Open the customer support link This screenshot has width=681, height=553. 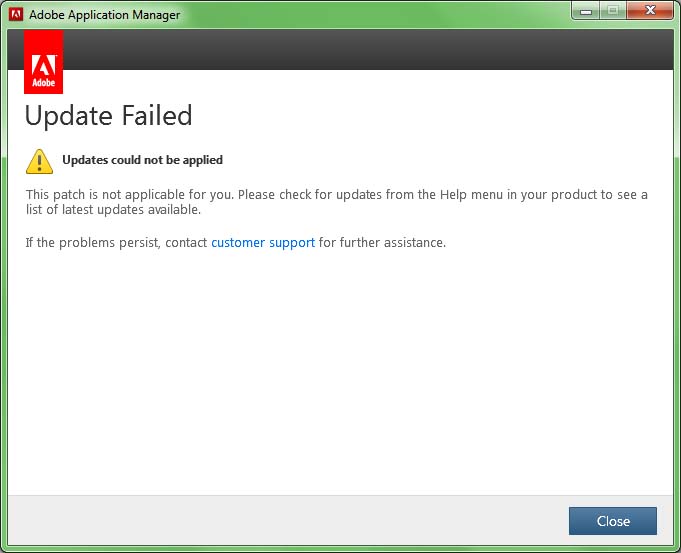(263, 243)
